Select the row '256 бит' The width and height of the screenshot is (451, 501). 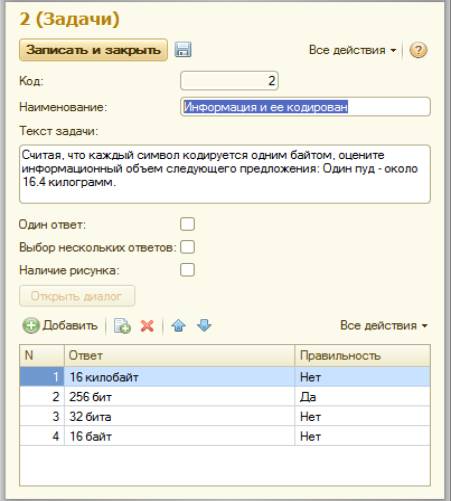coord(225,397)
